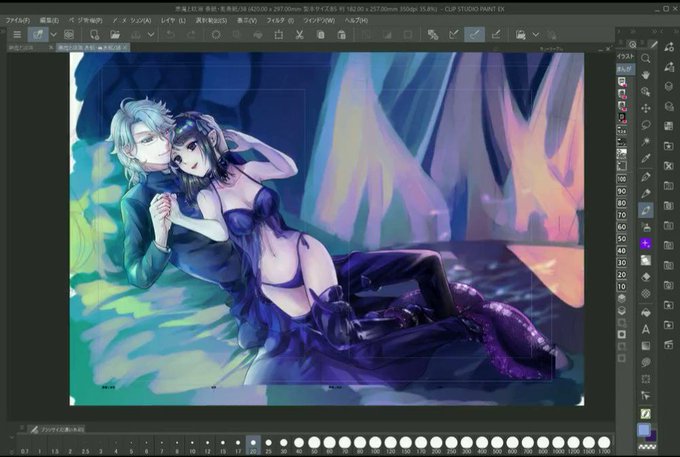
Task: Set opacity with the 60 button
Action: coord(622,227)
